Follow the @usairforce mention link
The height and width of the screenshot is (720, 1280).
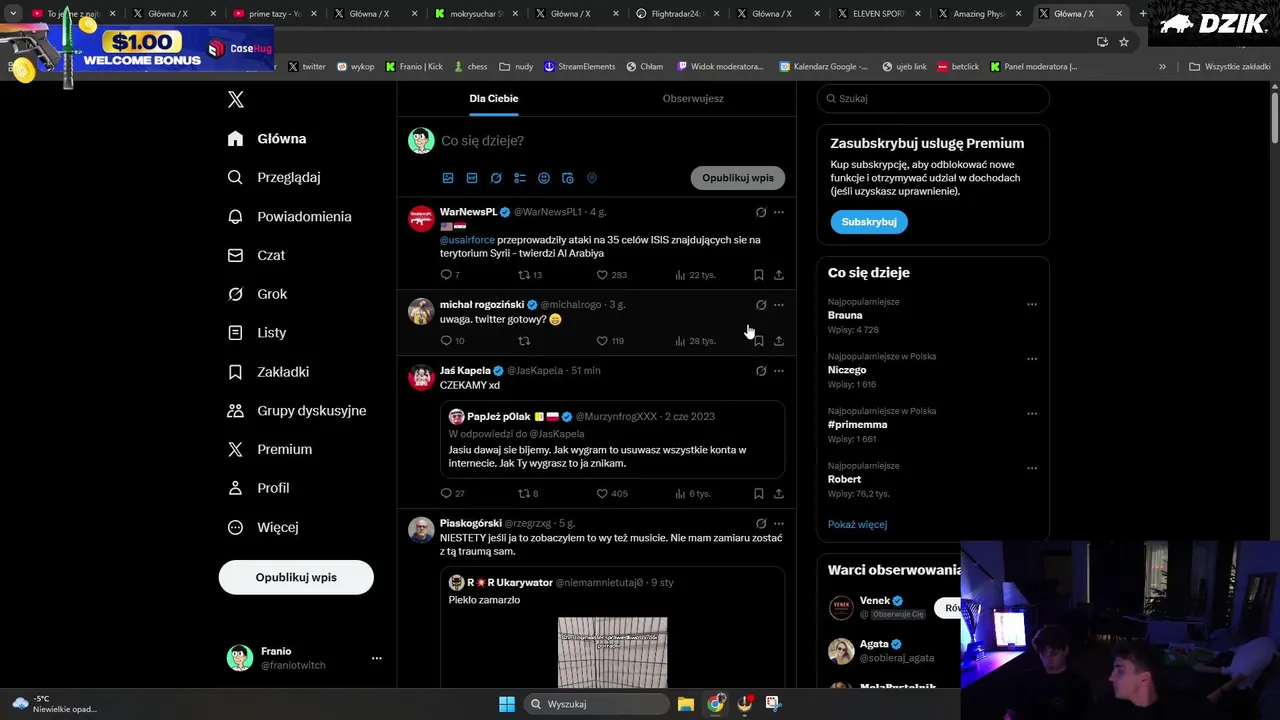467,240
